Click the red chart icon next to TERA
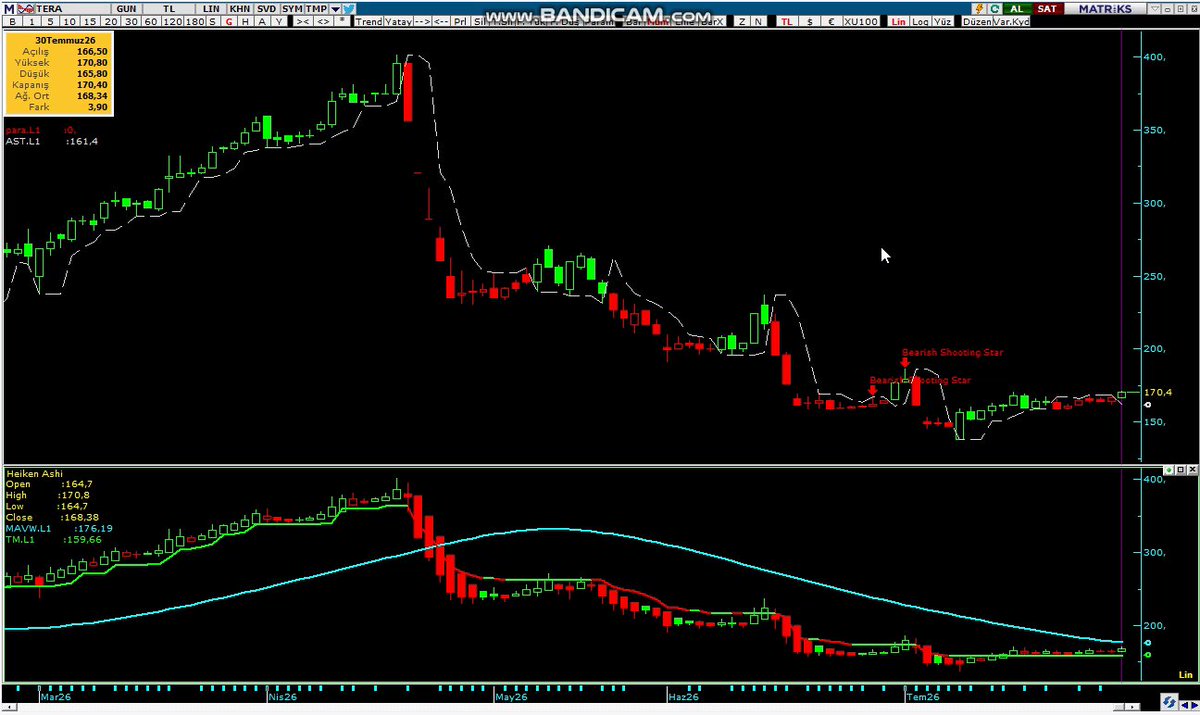Image resolution: width=1200 pixels, height=715 pixels. 27,8
